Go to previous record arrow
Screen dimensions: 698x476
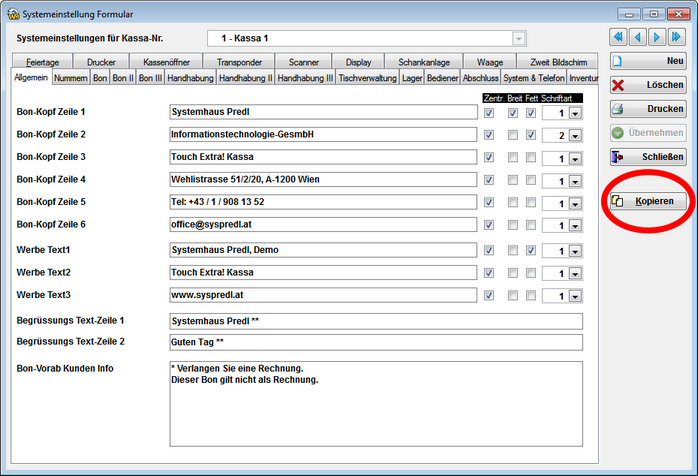[638, 37]
